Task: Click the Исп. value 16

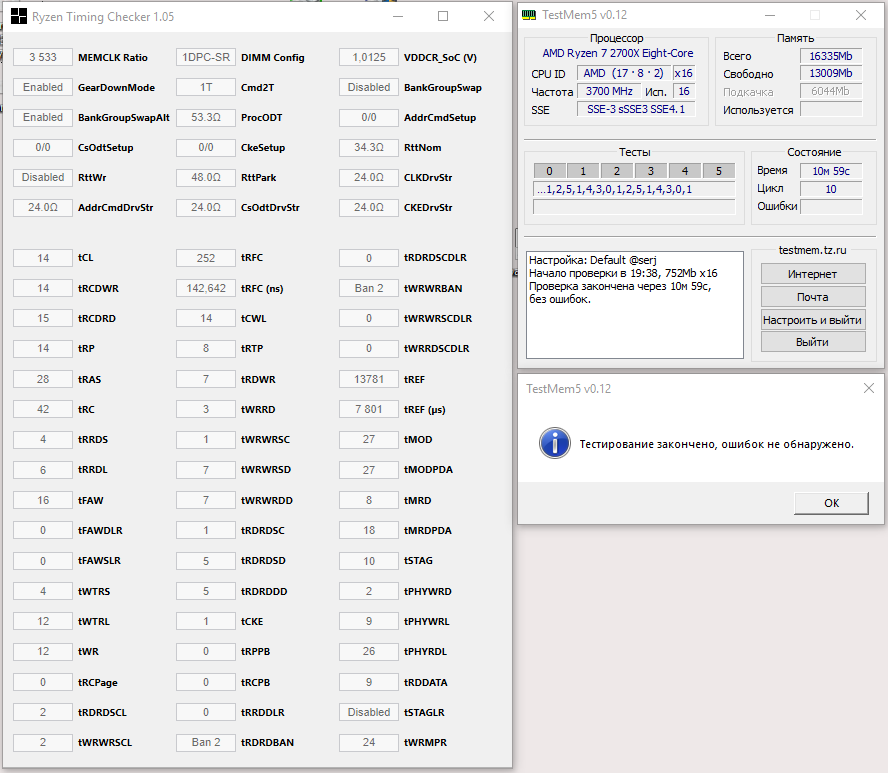Action: (684, 91)
